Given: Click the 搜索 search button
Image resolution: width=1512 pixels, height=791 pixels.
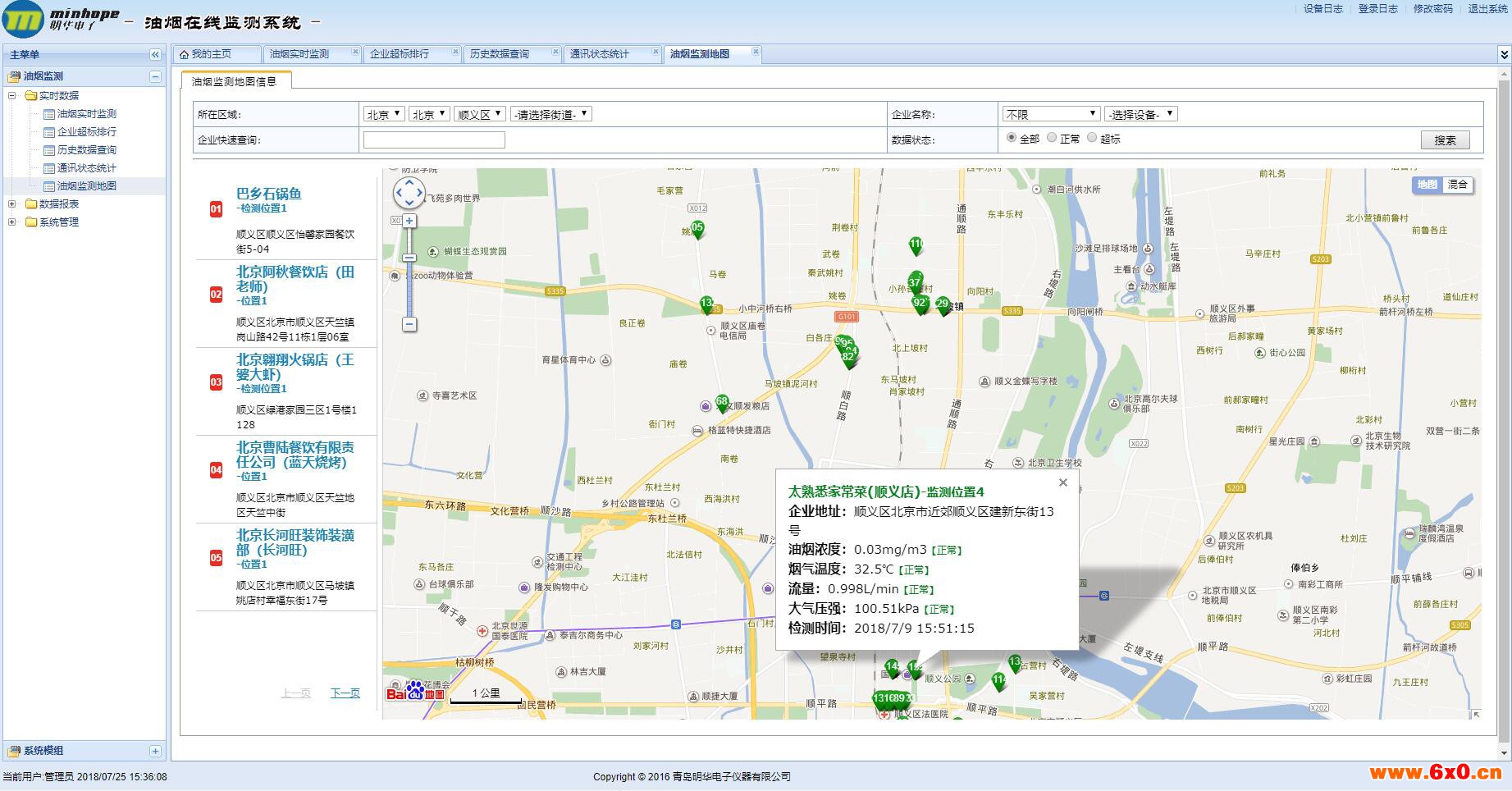Looking at the screenshot, I should click(x=1446, y=140).
